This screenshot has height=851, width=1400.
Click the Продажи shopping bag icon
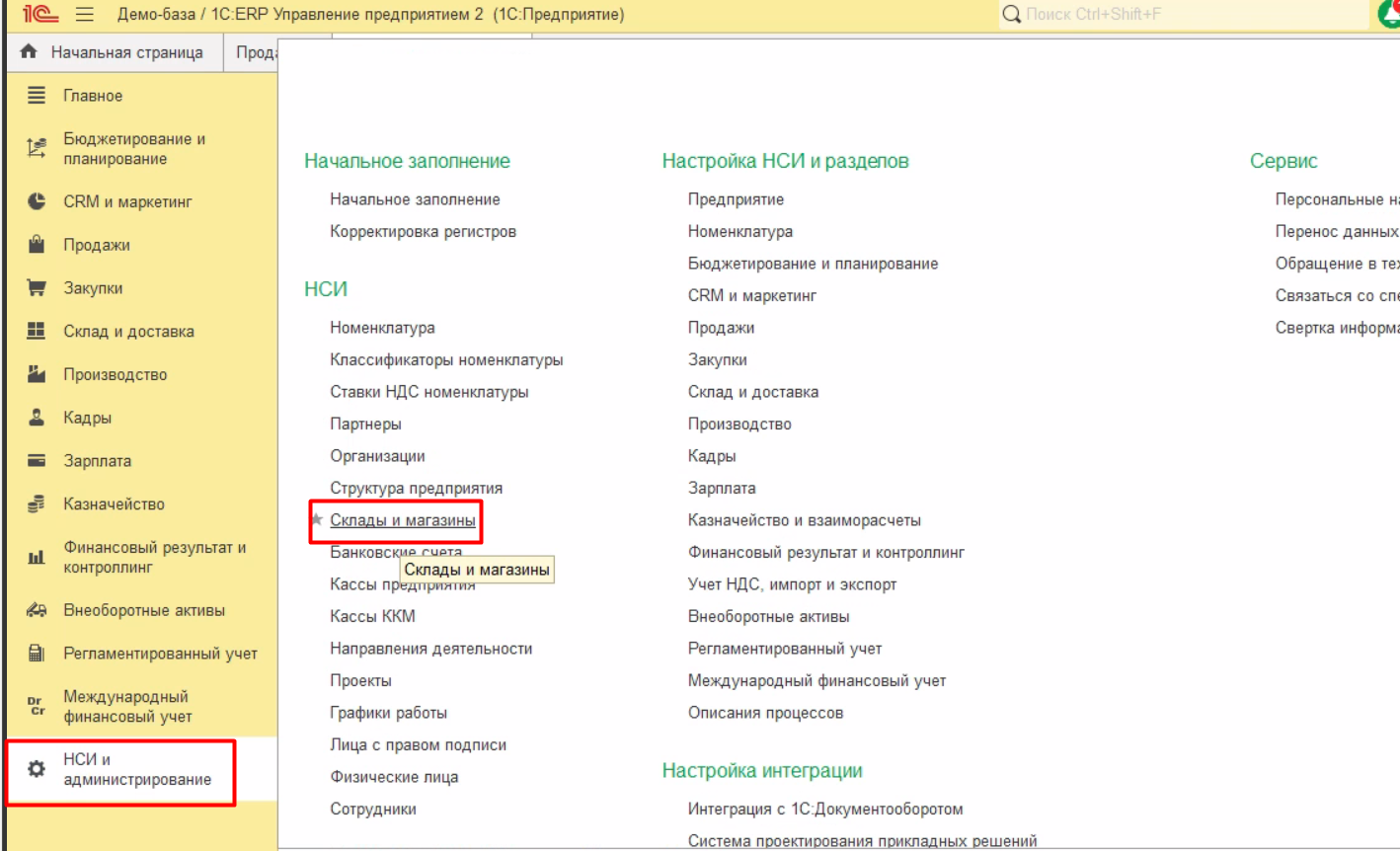[37, 245]
